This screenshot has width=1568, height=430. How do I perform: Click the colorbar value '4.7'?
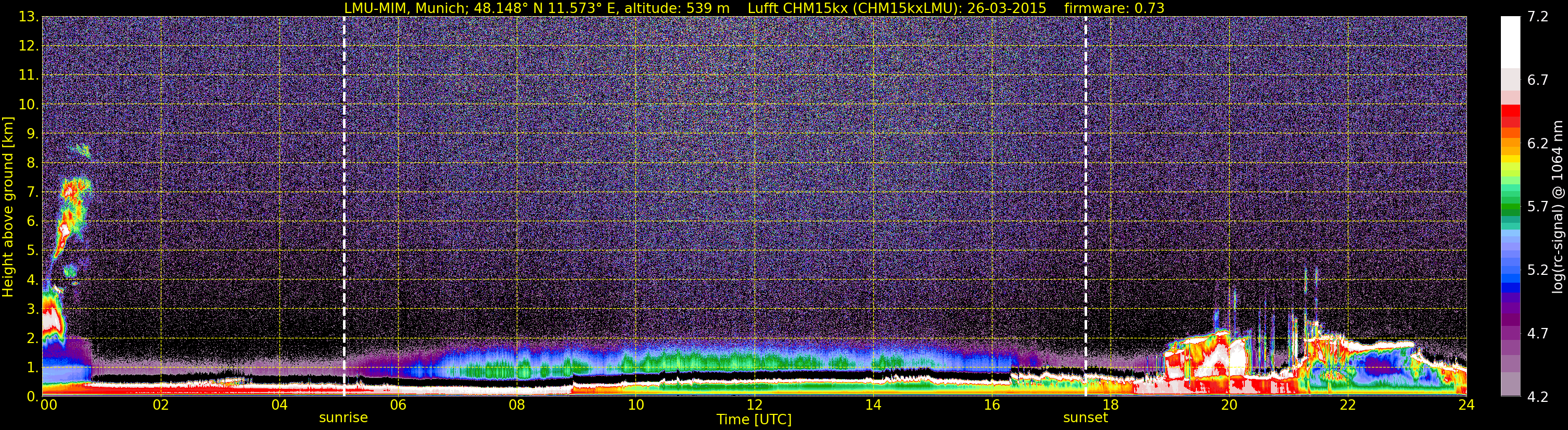[1538, 333]
